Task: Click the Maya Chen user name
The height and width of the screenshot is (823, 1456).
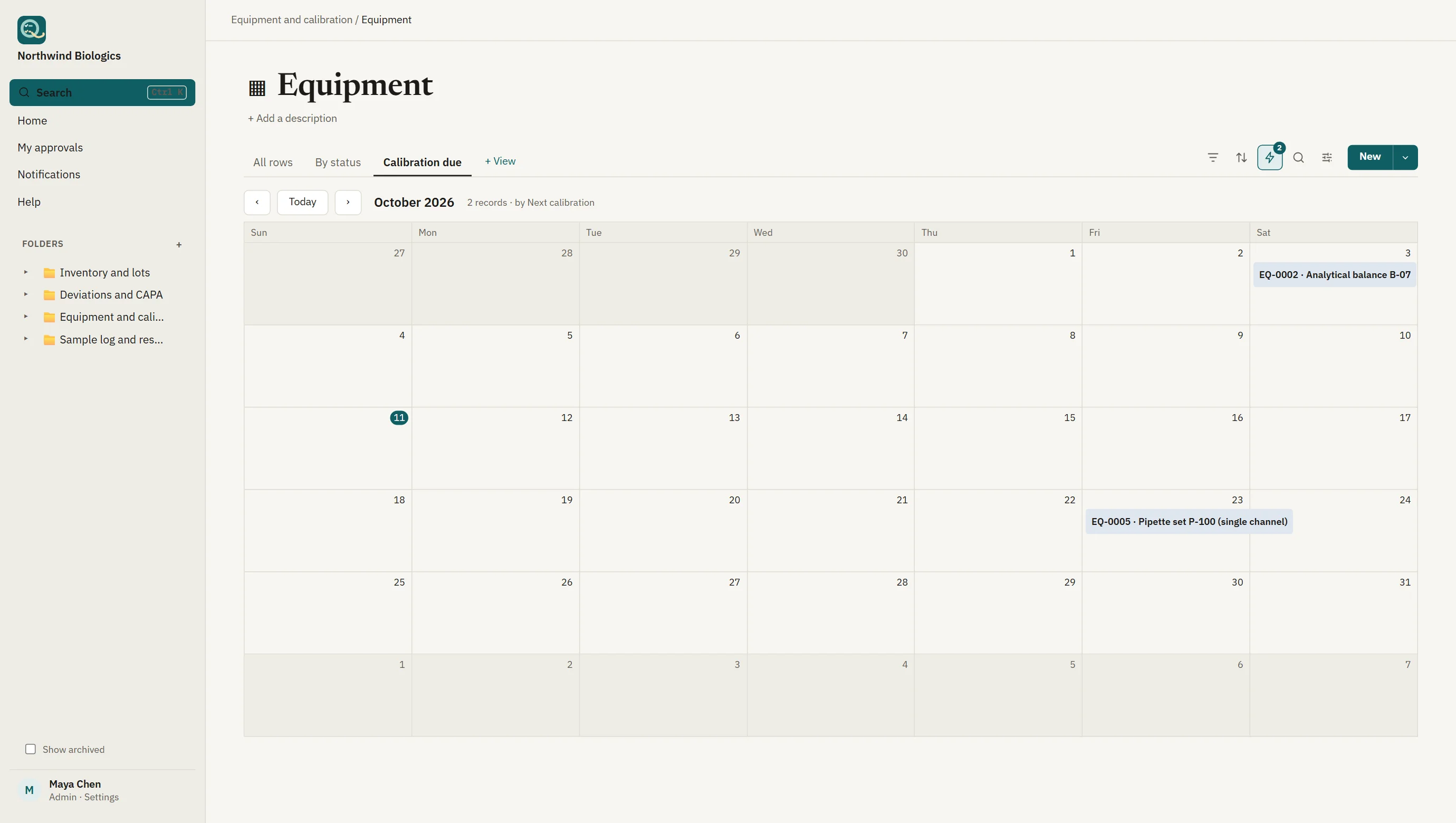Action: coord(75,784)
